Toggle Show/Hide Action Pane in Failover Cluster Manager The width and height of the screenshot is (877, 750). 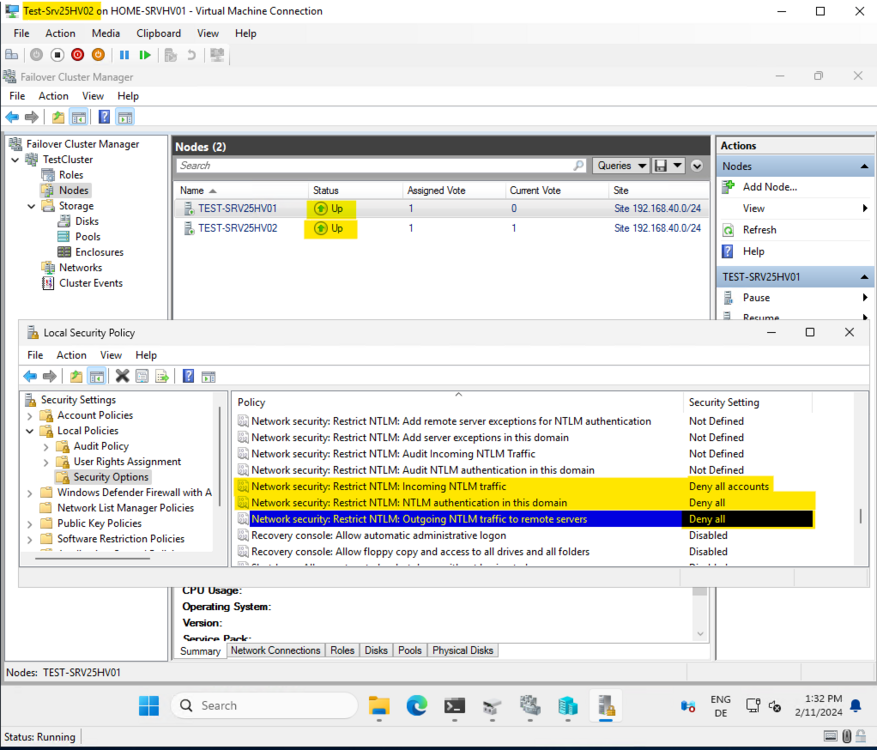coord(125,117)
